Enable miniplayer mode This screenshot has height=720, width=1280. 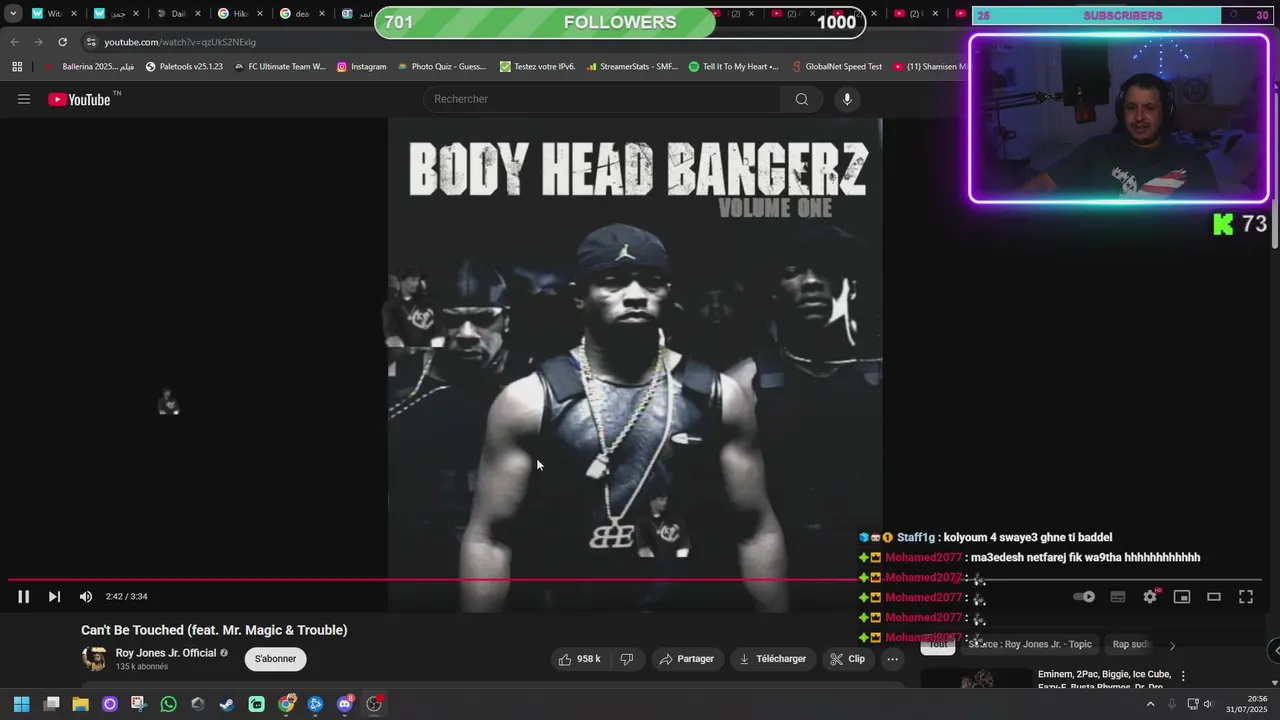click(1182, 596)
